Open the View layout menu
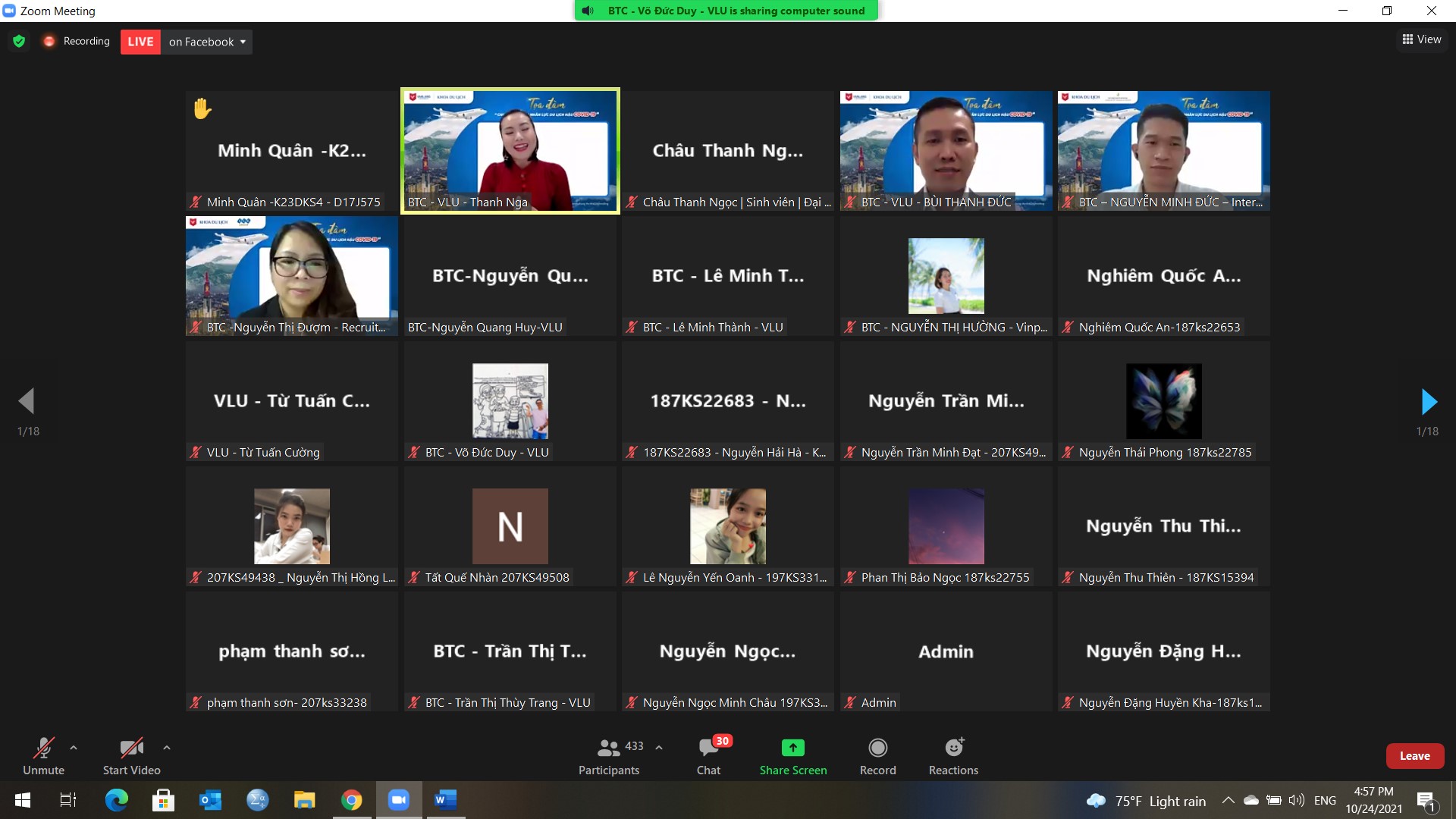Screen dimensions: 1456x819 click(1422, 39)
